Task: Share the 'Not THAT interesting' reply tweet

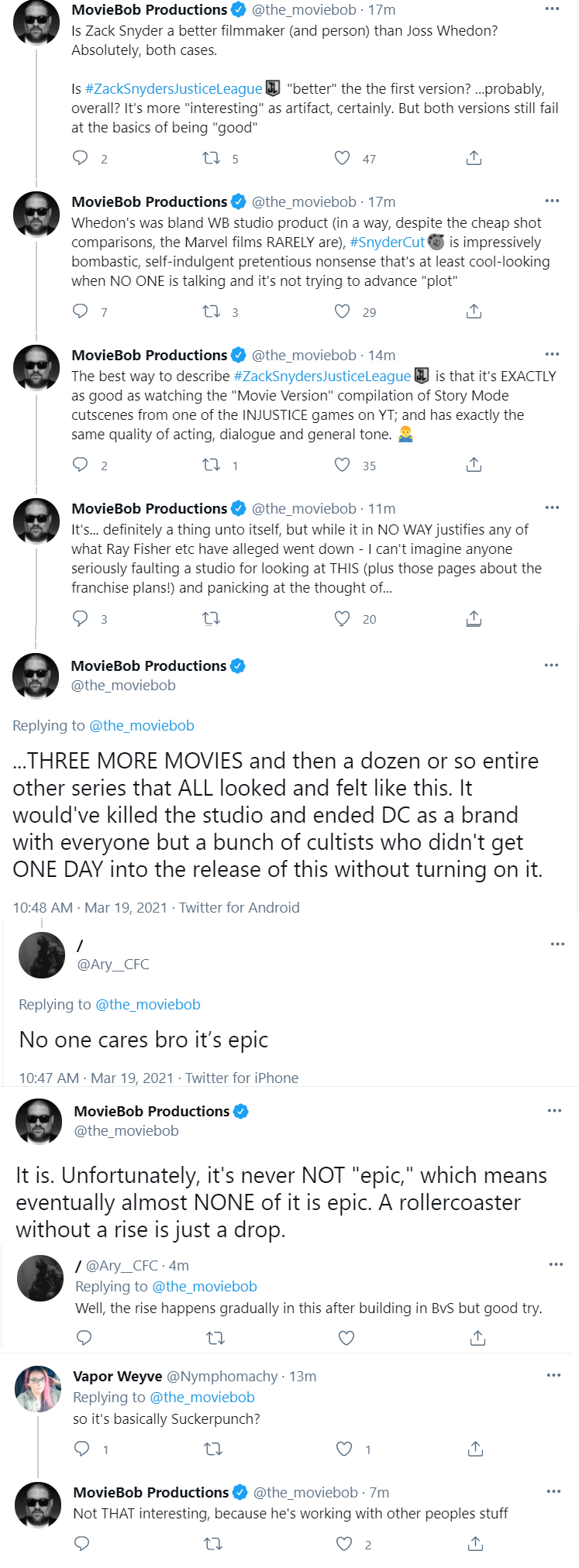Action: click(x=476, y=1544)
